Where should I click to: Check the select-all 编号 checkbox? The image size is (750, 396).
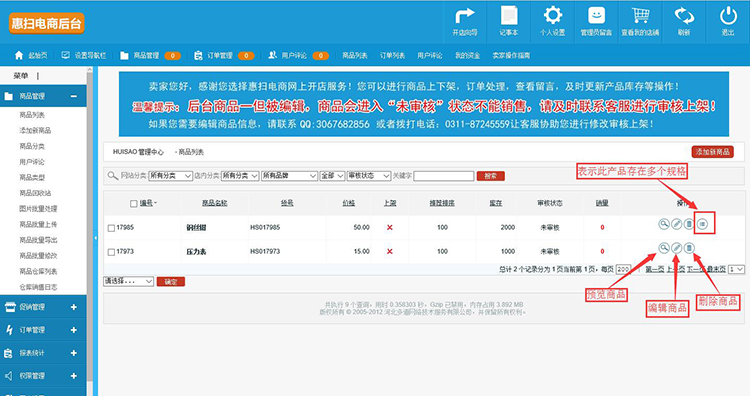pyautogui.click(x=133, y=204)
